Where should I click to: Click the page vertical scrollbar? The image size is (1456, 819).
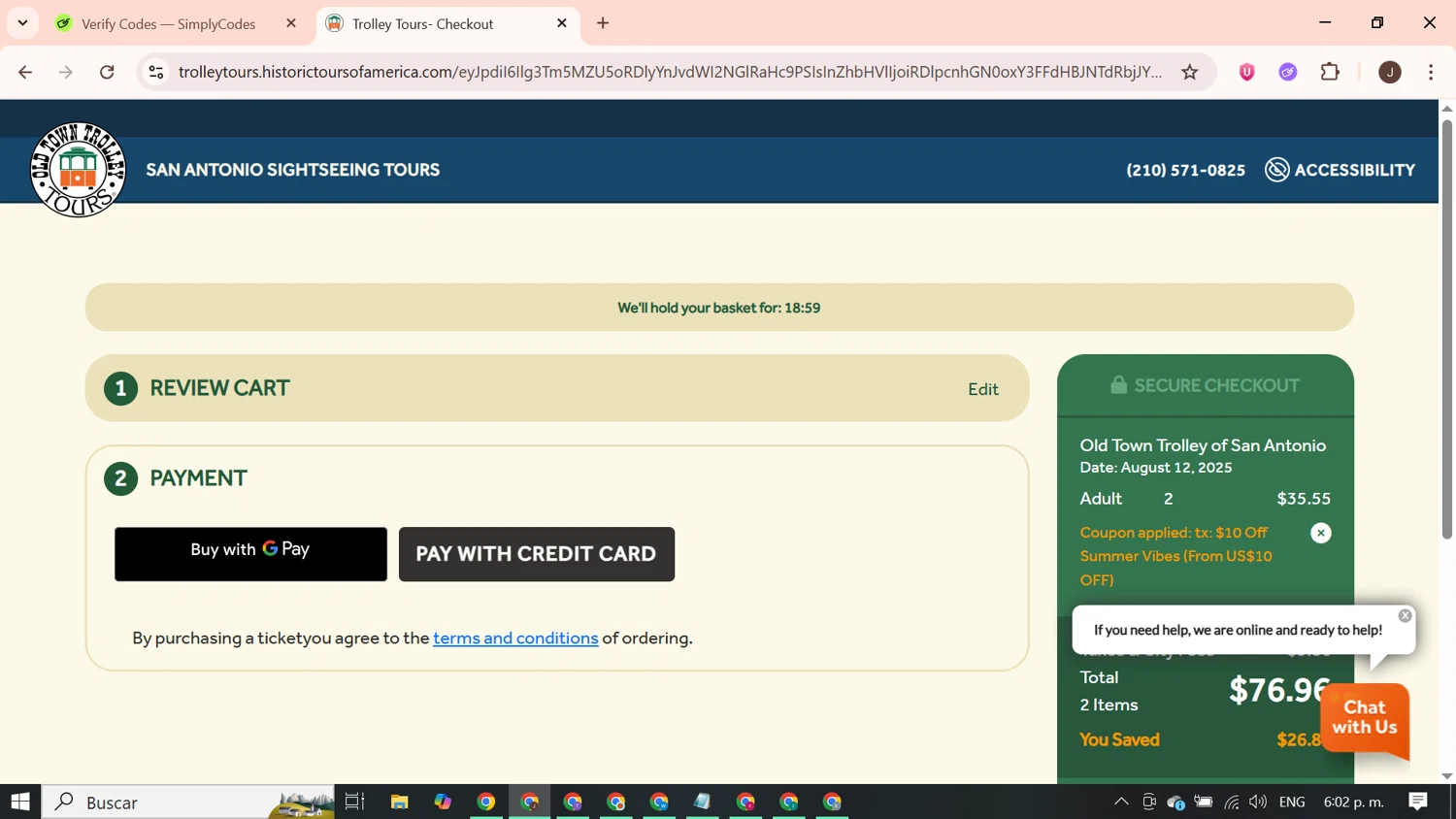[x=1447, y=330]
